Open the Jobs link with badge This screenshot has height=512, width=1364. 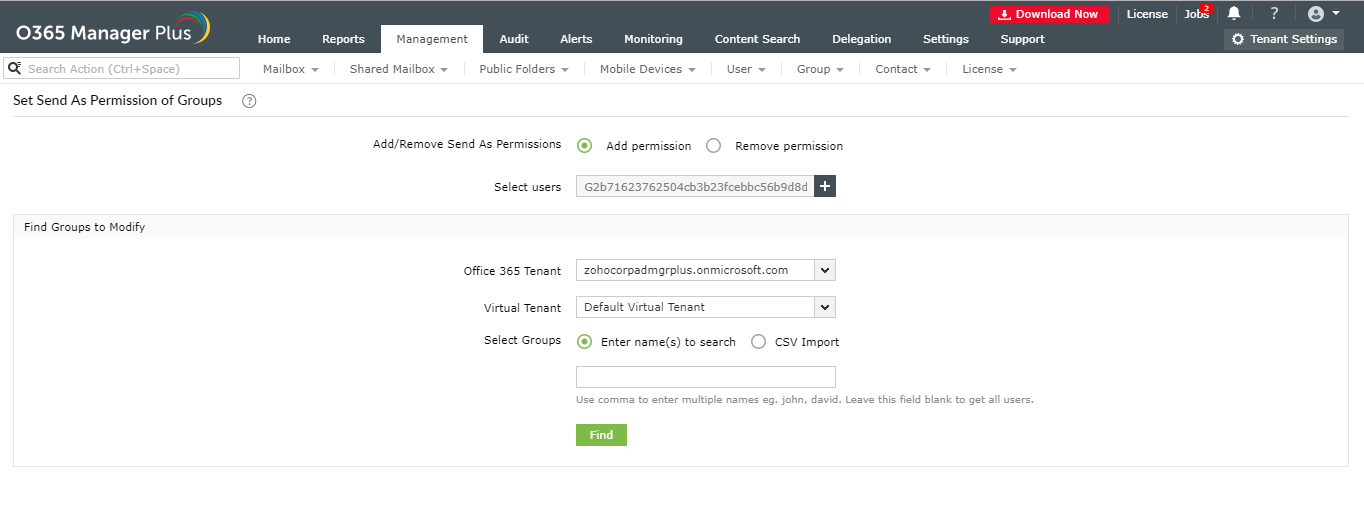[x=1197, y=14]
